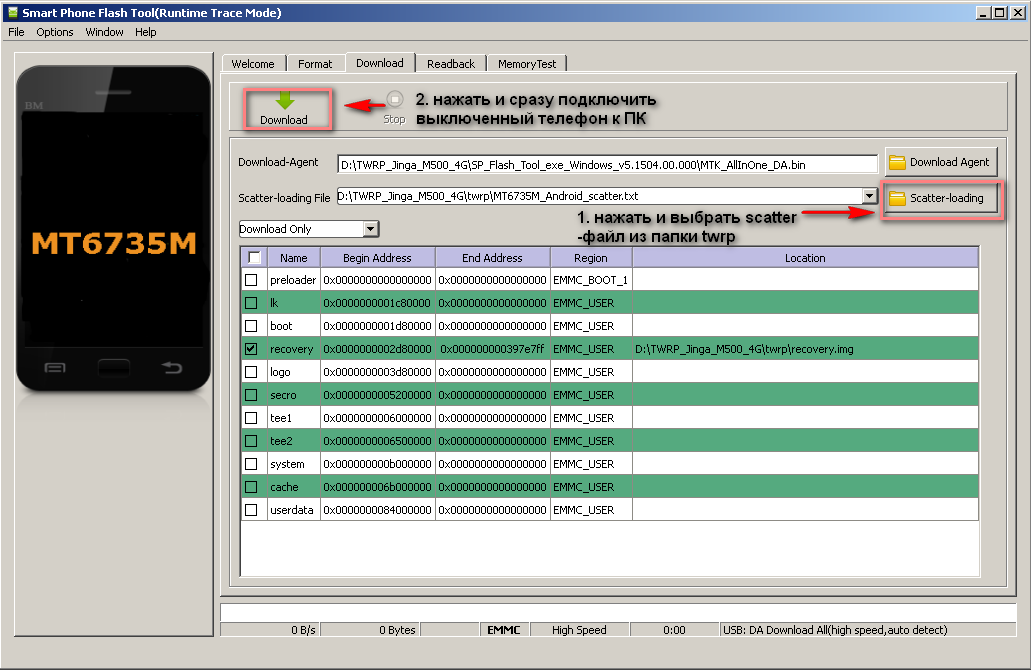The image size is (1031, 670).
Task: Click the Download Agent folder icon
Action: click(897, 162)
